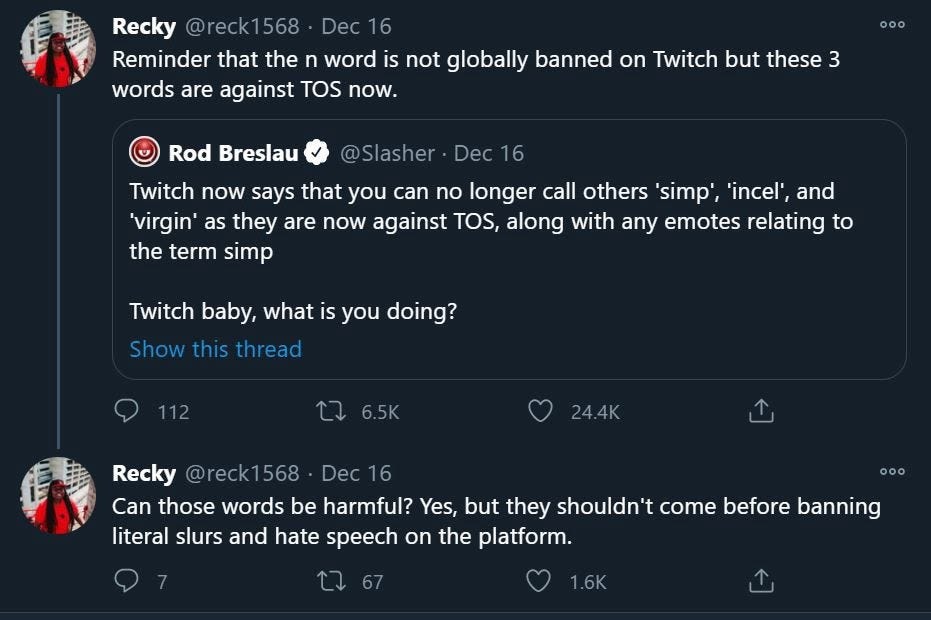The height and width of the screenshot is (620, 931).
Task: Click the @reck1568 handle on the top tweet
Action: click(x=240, y=26)
